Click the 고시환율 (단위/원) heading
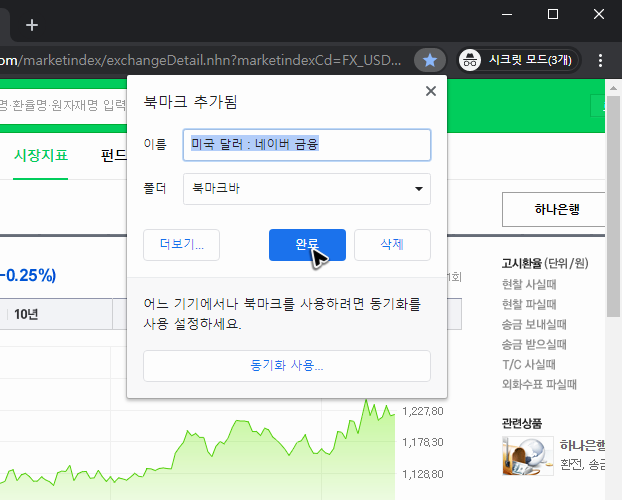 pyautogui.click(x=545, y=263)
